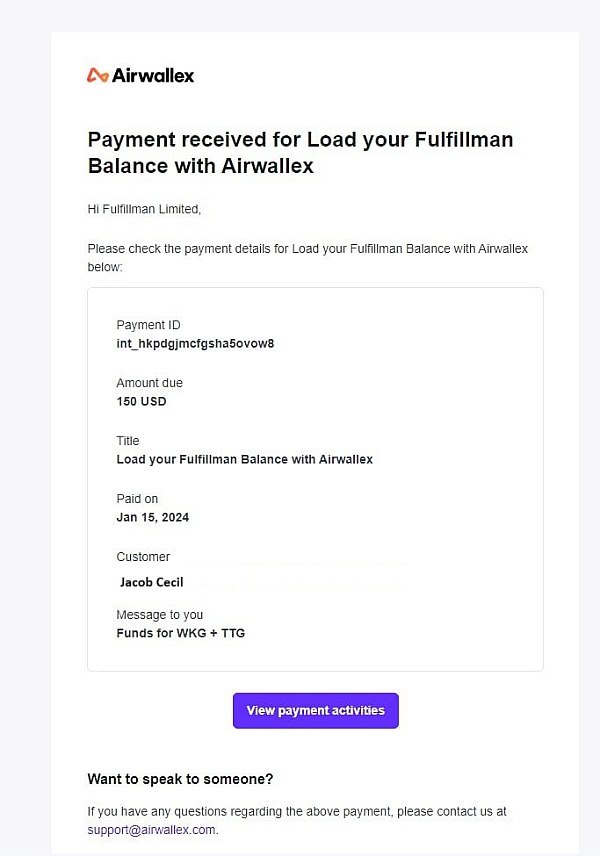Click the contact us at paragraph text
The image size is (600, 856).
tap(297, 821)
